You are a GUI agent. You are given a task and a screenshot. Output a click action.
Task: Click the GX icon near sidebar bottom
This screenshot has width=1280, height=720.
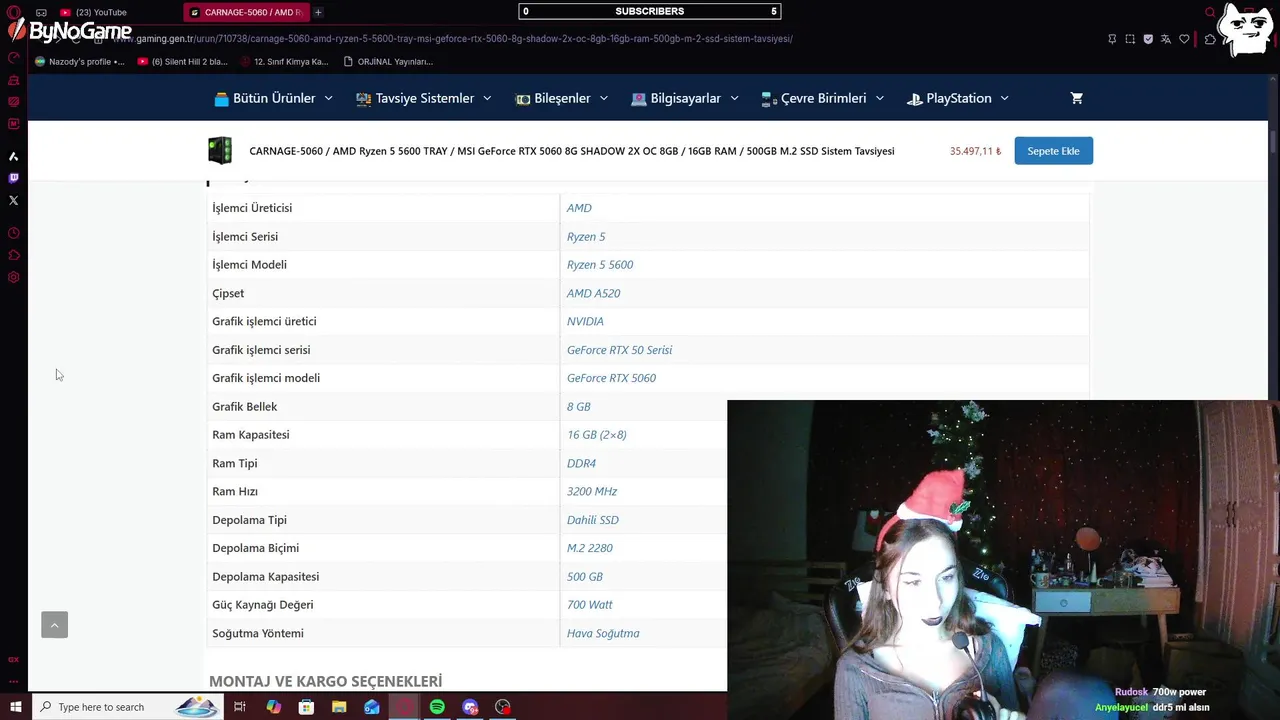pos(14,660)
